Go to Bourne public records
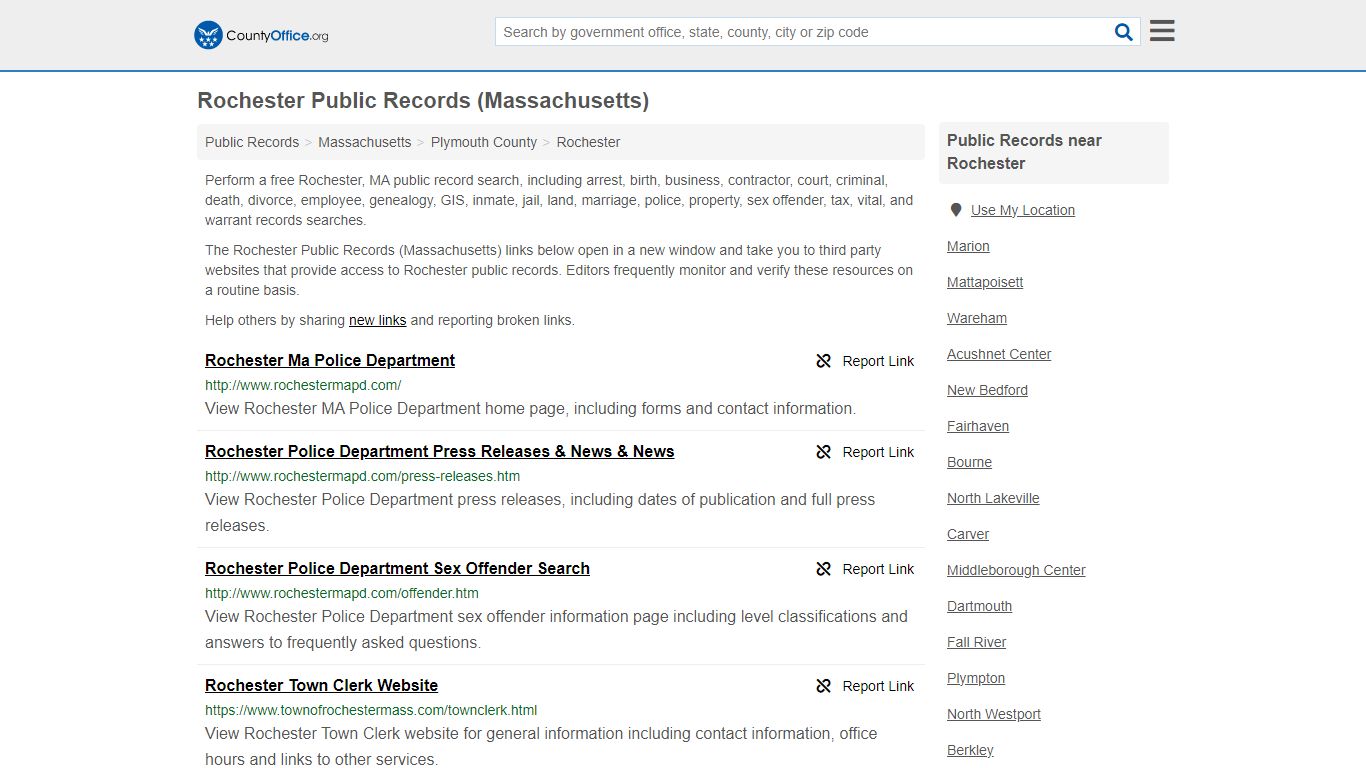 click(x=969, y=462)
